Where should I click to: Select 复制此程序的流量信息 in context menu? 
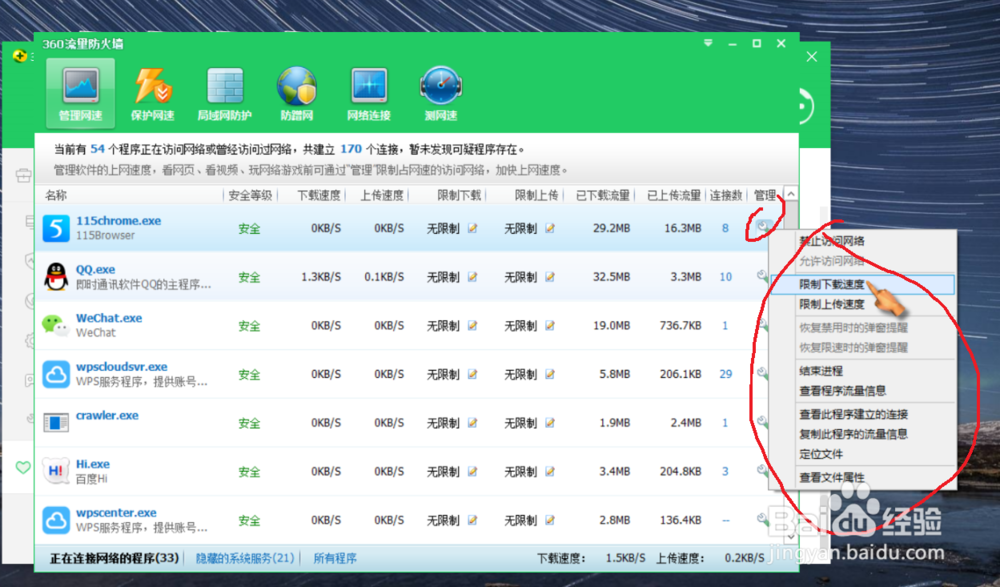click(x=853, y=434)
